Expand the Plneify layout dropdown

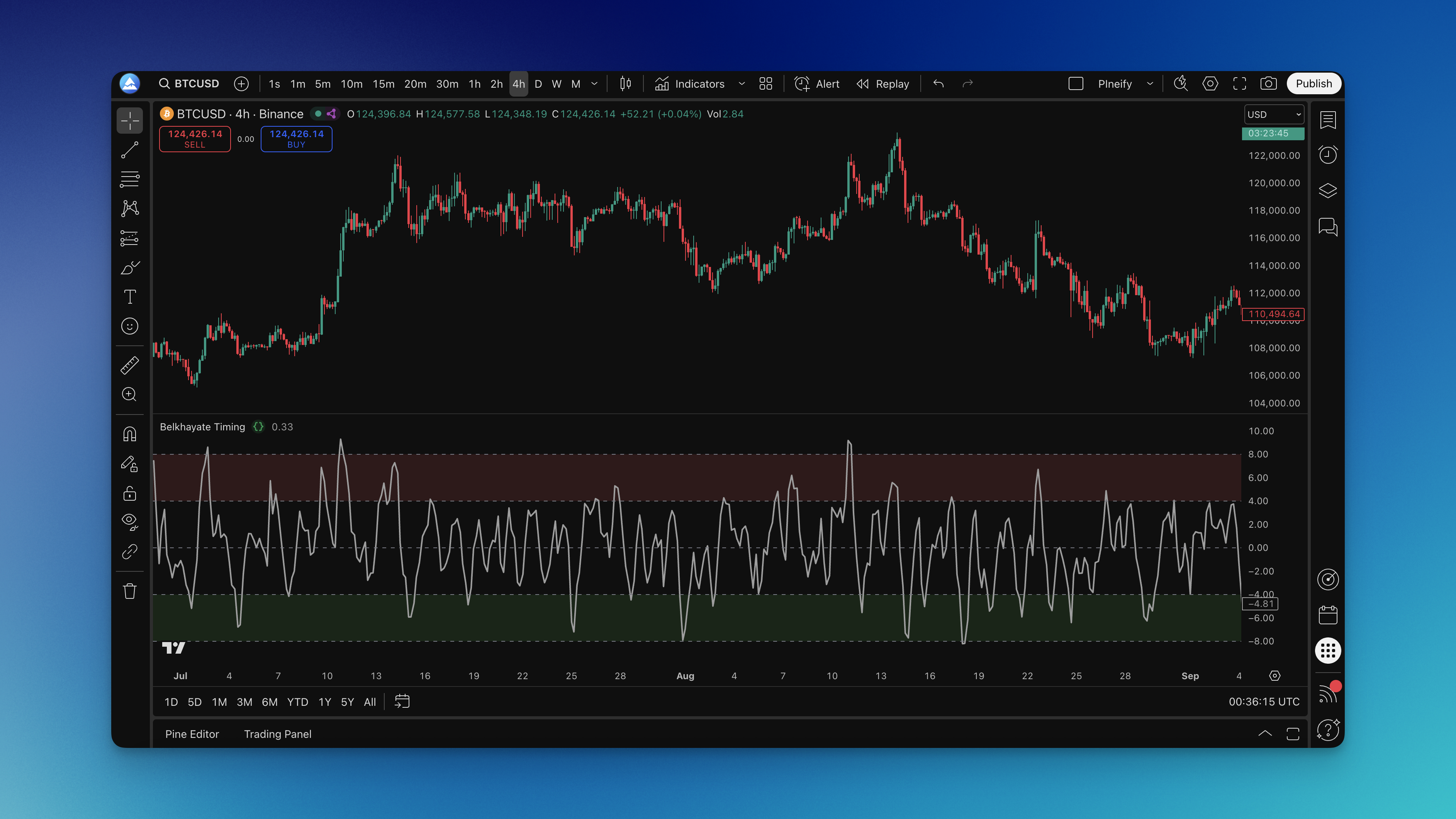click(x=1150, y=84)
